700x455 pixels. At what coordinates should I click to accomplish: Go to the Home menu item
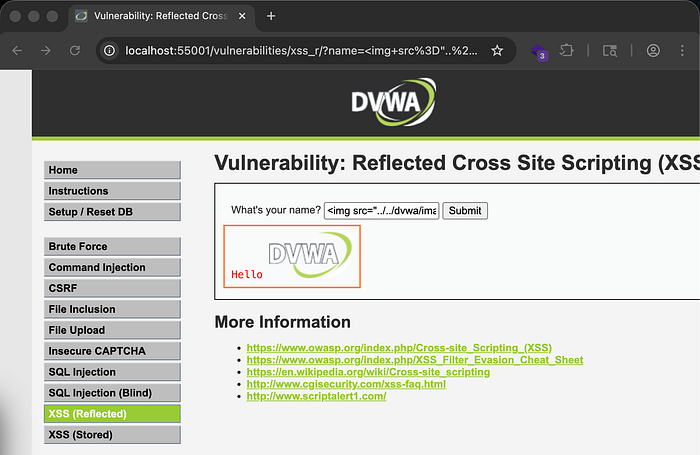[x=112, y=170]
